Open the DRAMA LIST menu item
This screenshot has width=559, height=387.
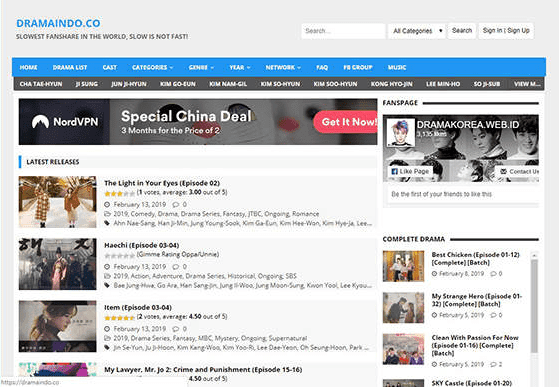point(70,67)
